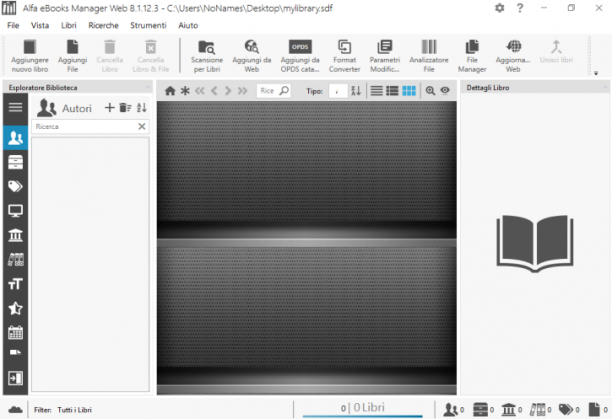Click the cloud status bar icon
This screenshot has width=612, height=419.
[x=15, y=410]
